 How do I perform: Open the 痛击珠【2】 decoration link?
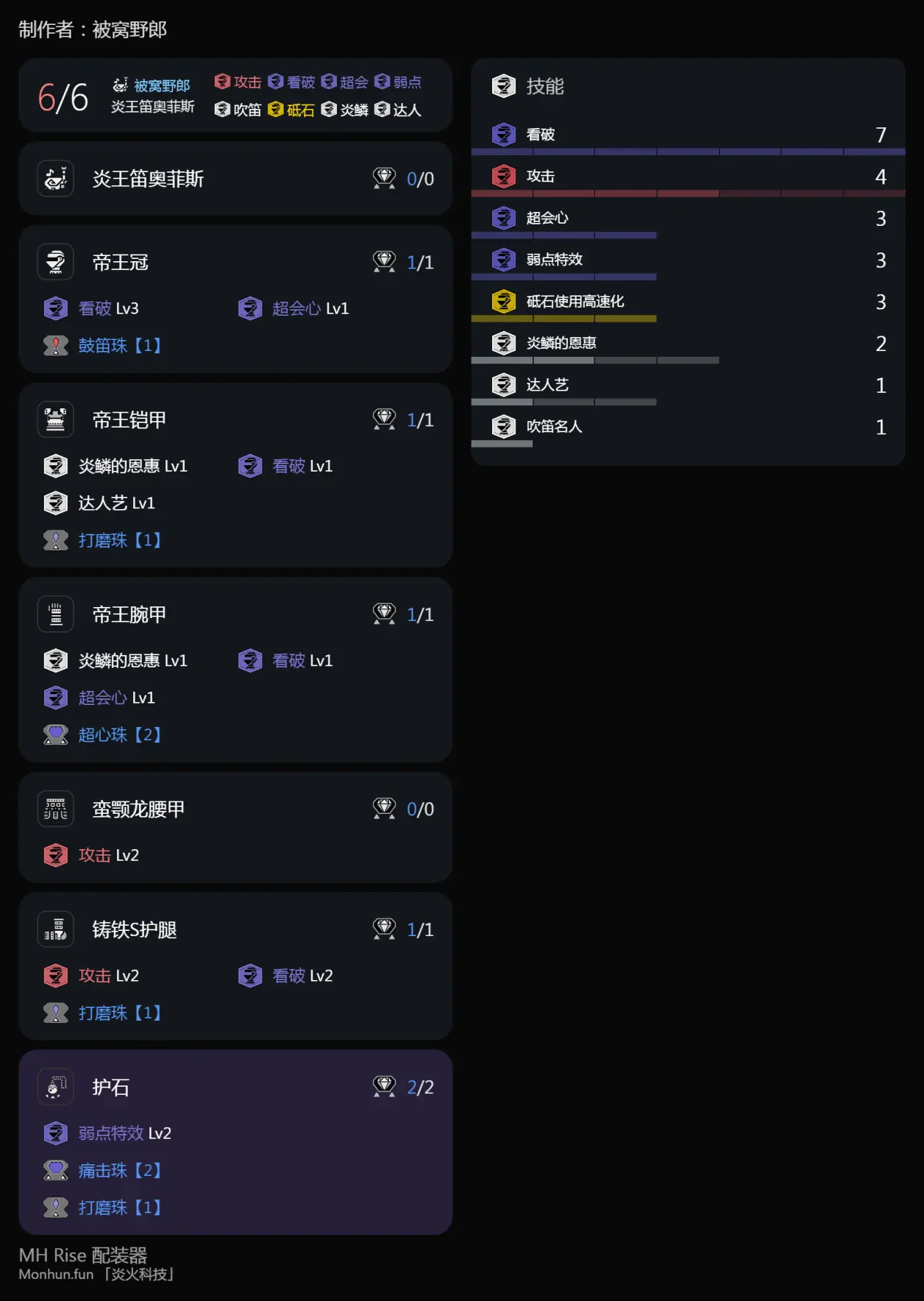(x=120, y=1170)
